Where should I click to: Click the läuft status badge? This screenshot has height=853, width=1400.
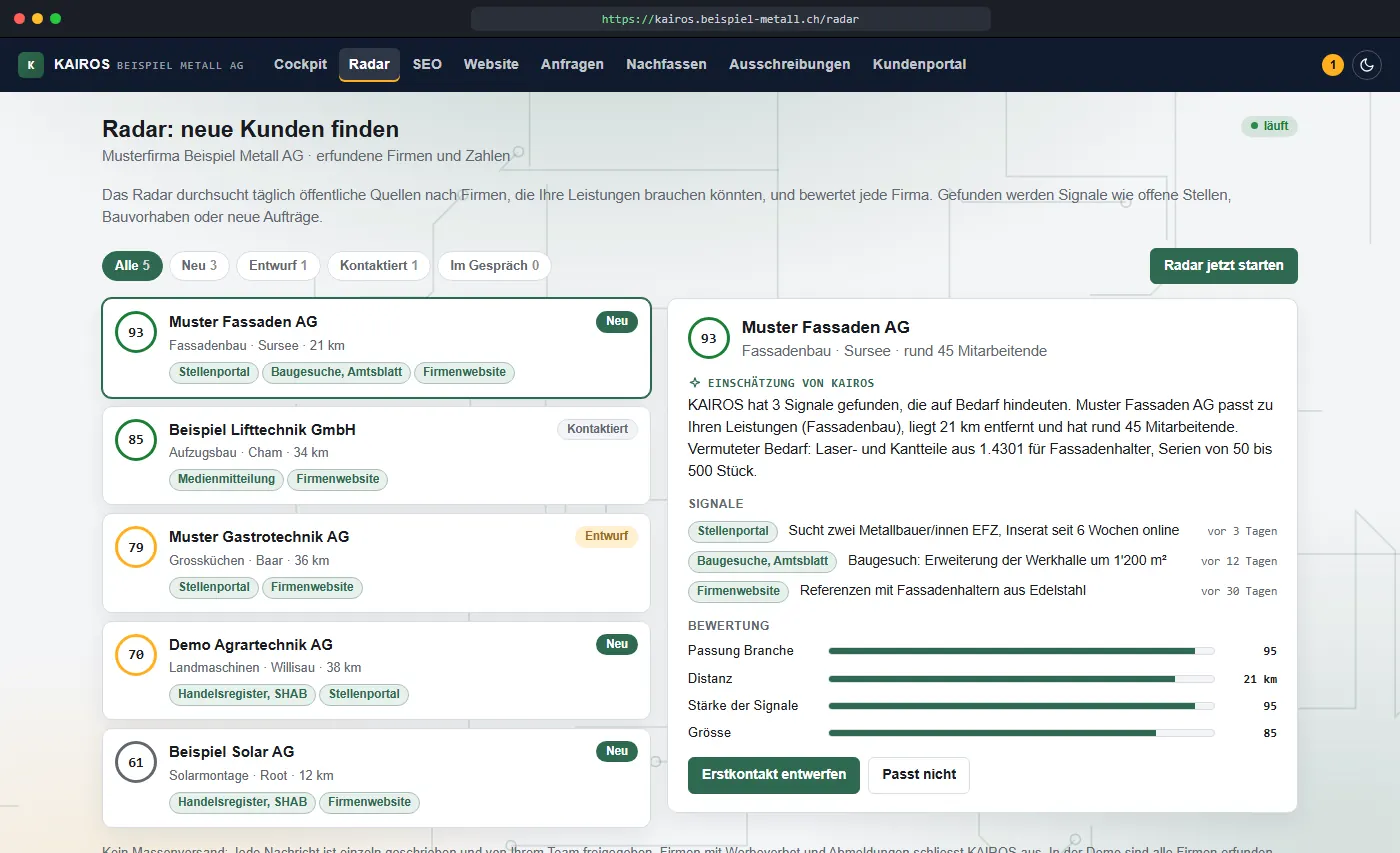(x=1269, y=126)
